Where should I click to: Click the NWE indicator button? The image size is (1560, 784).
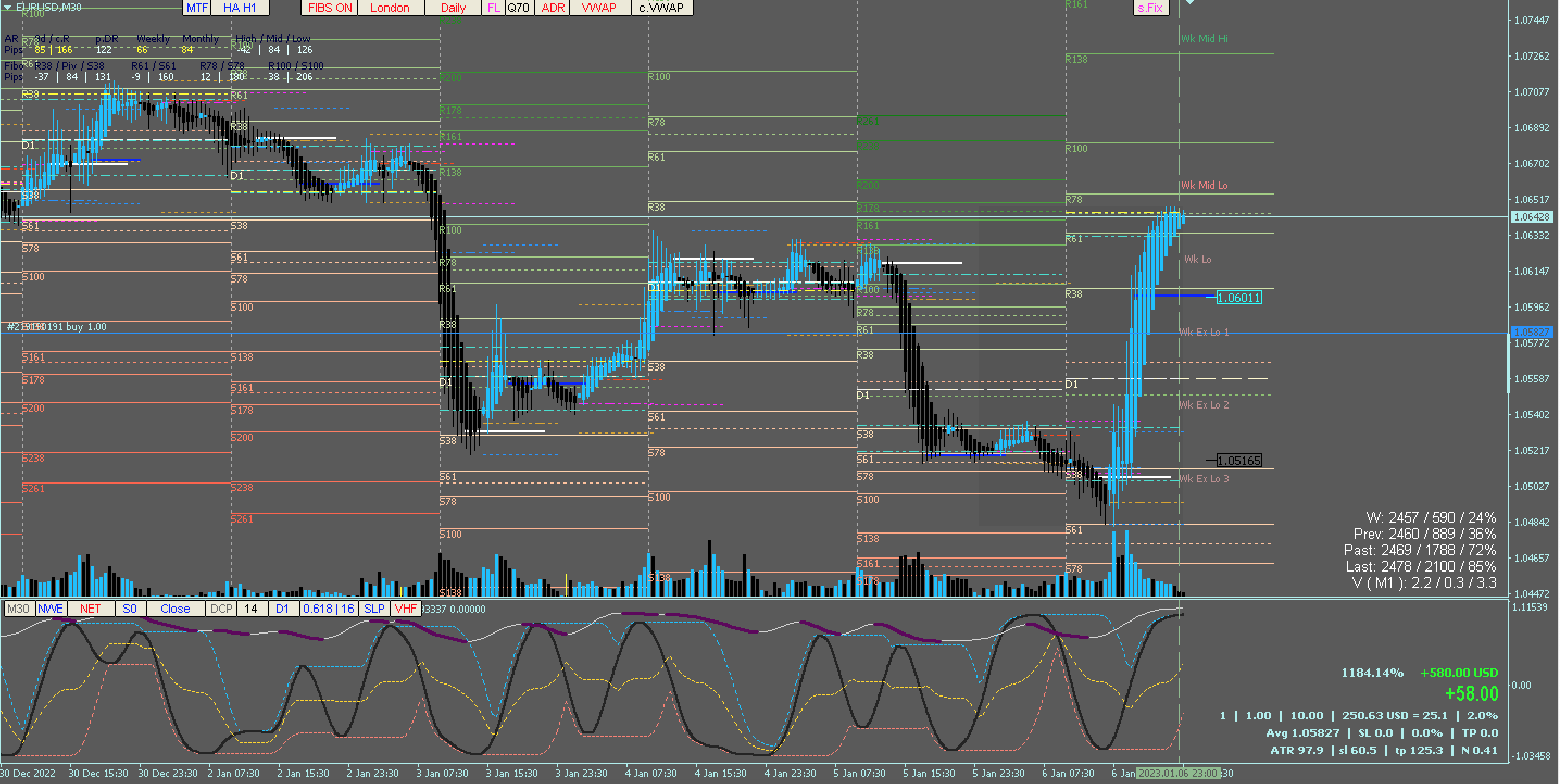[x=51, y=609]
